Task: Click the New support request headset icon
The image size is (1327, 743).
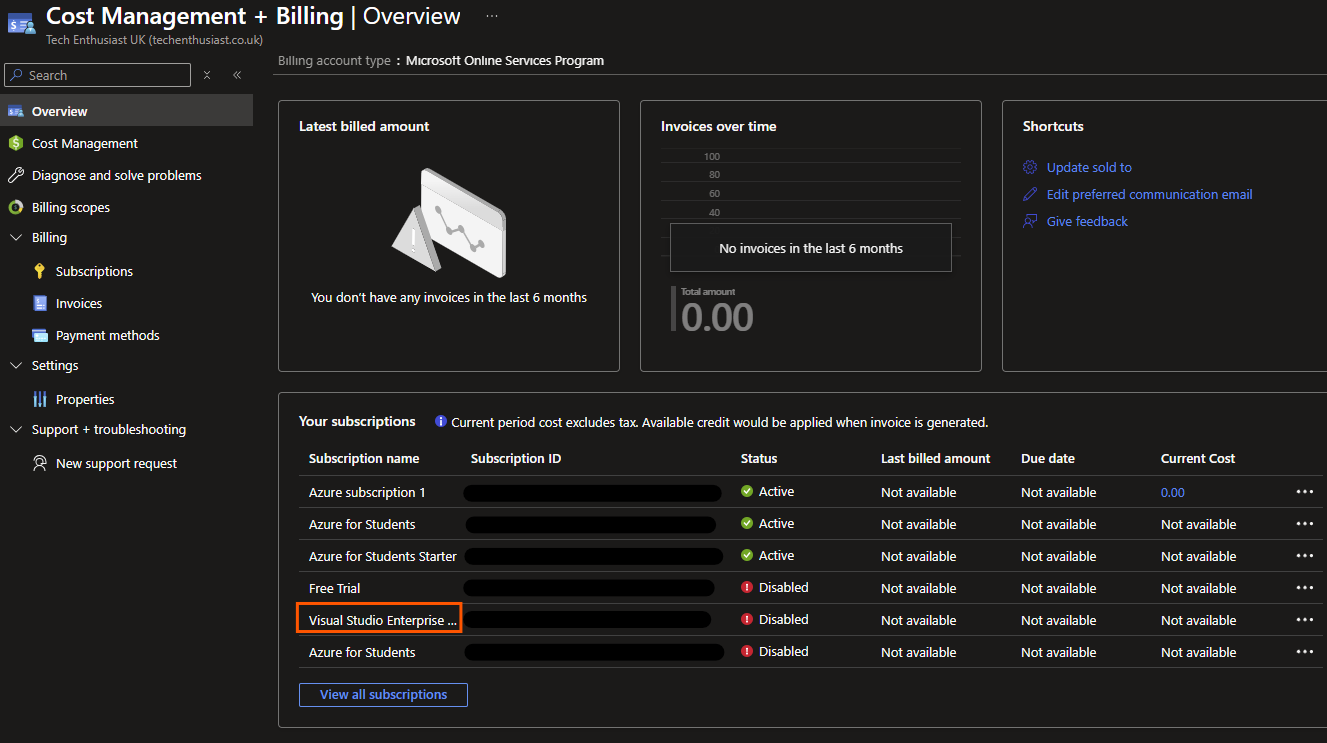Action: [40, 463]
